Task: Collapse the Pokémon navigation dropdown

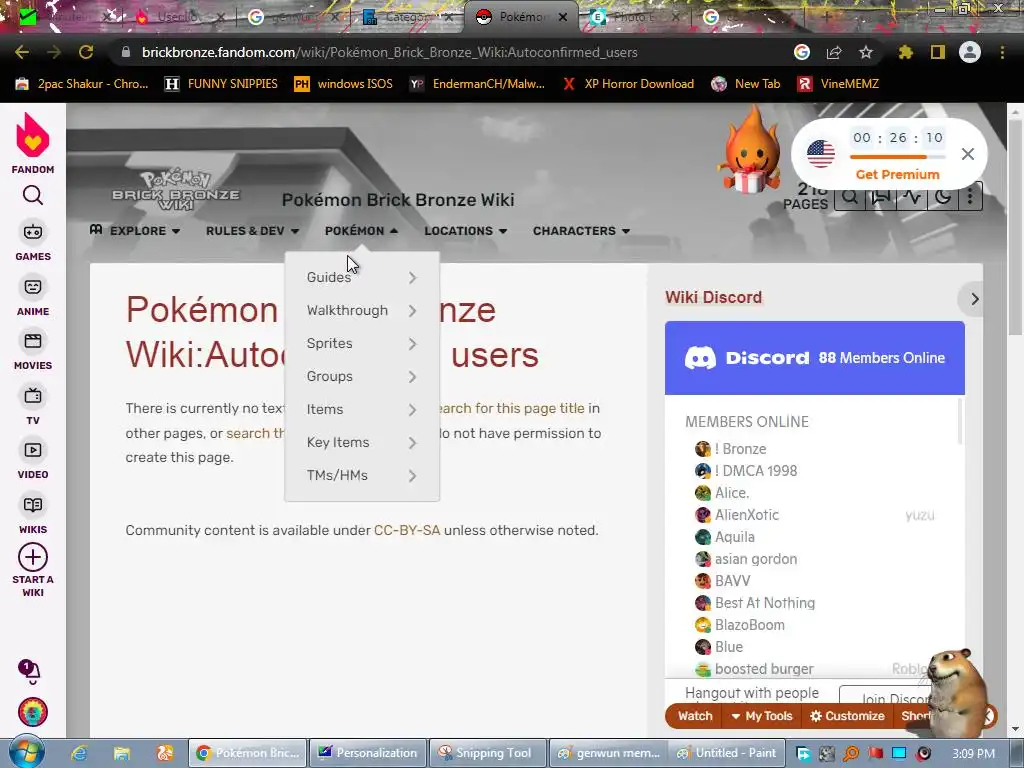Action: pyautogui.click(x=361, y=231)
